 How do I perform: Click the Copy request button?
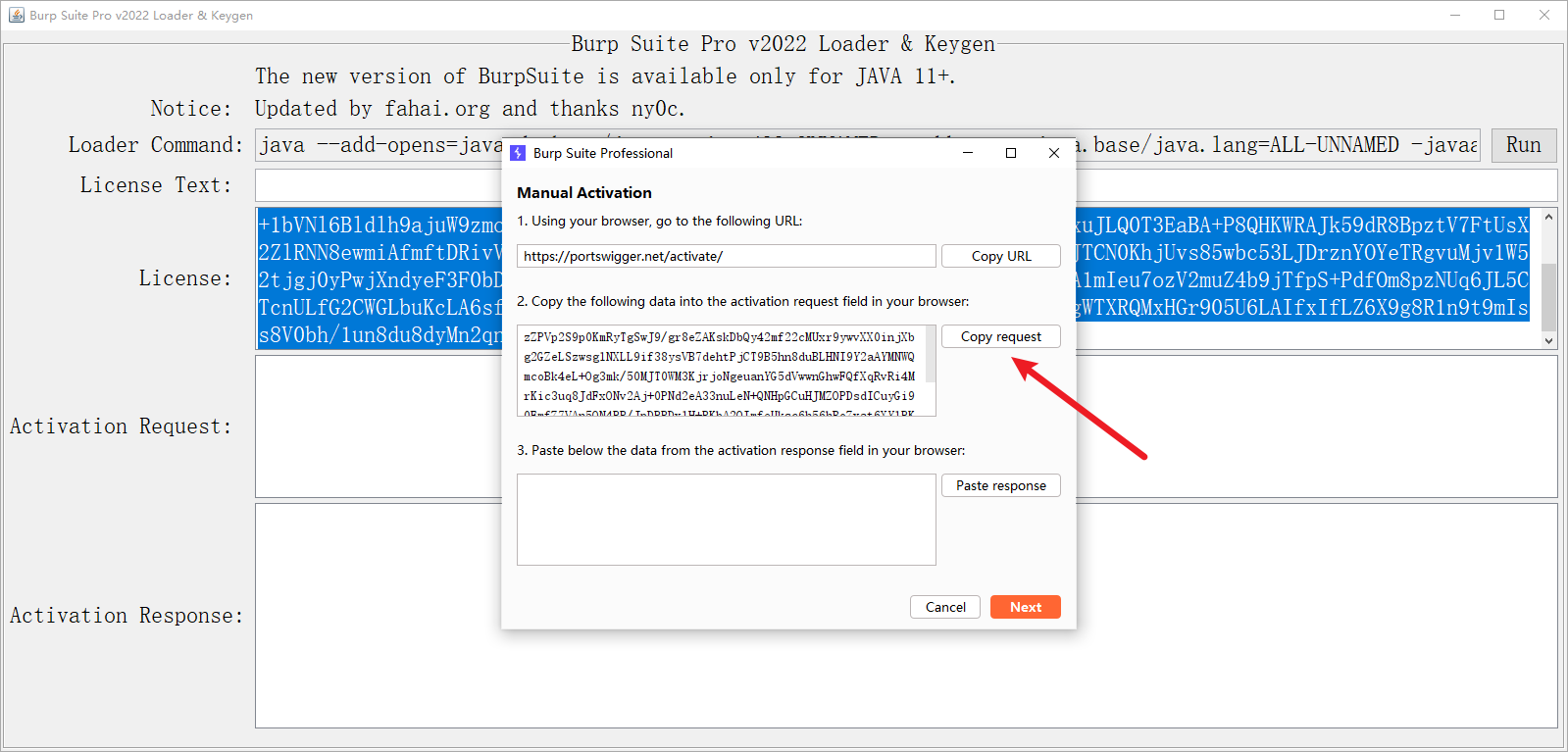coord(1001,336)
